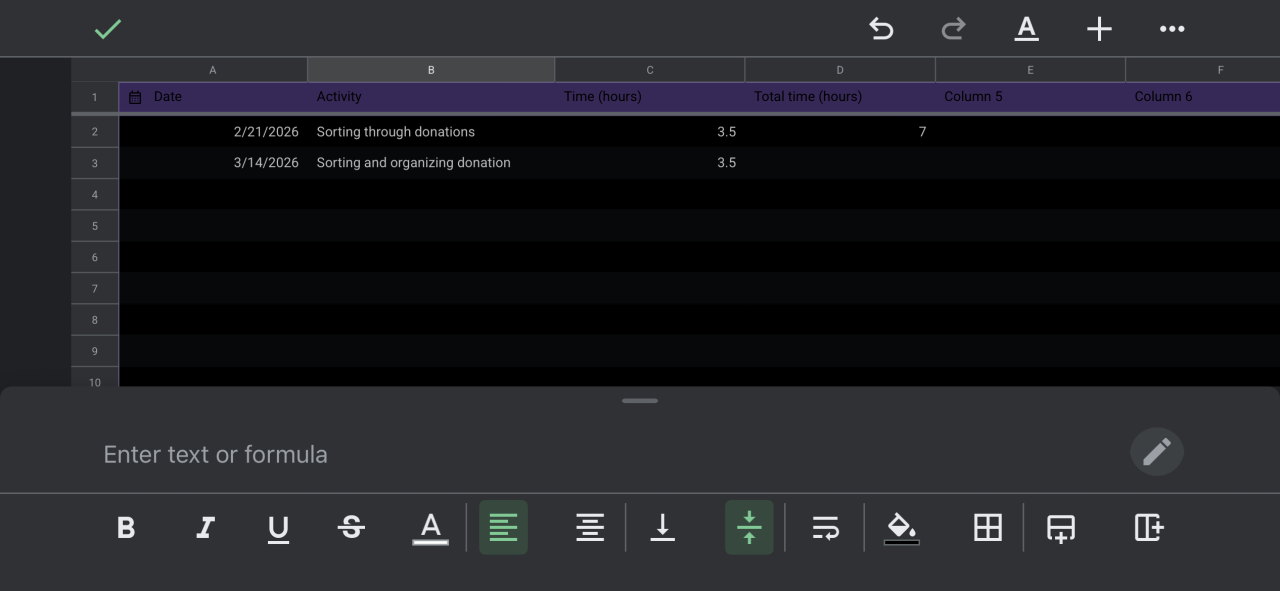Open text formatting options from the top bar
The height and width of the screenshot is (591, 1280).
tap(1026, 29)
